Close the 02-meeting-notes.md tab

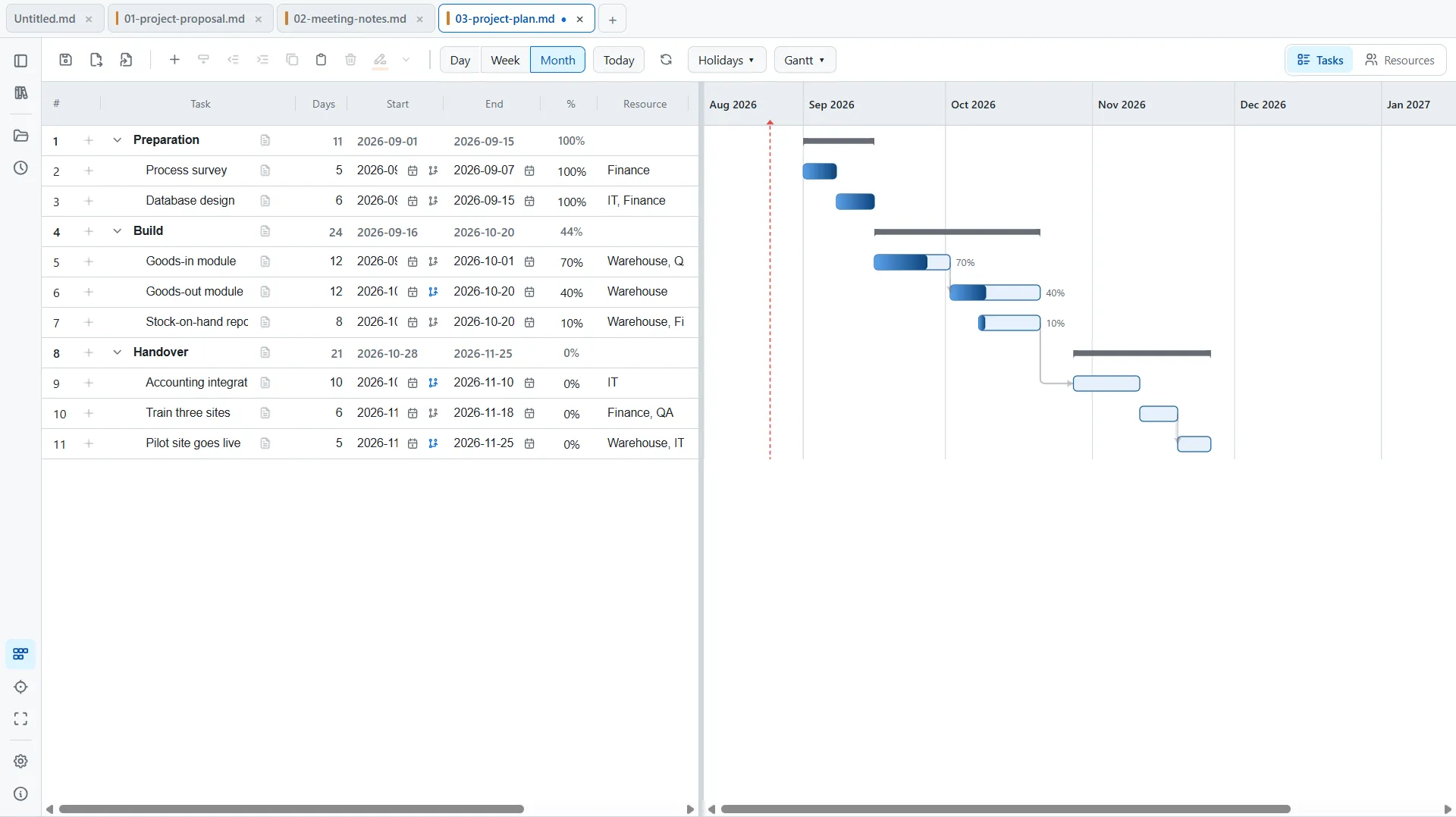point(420,20)
